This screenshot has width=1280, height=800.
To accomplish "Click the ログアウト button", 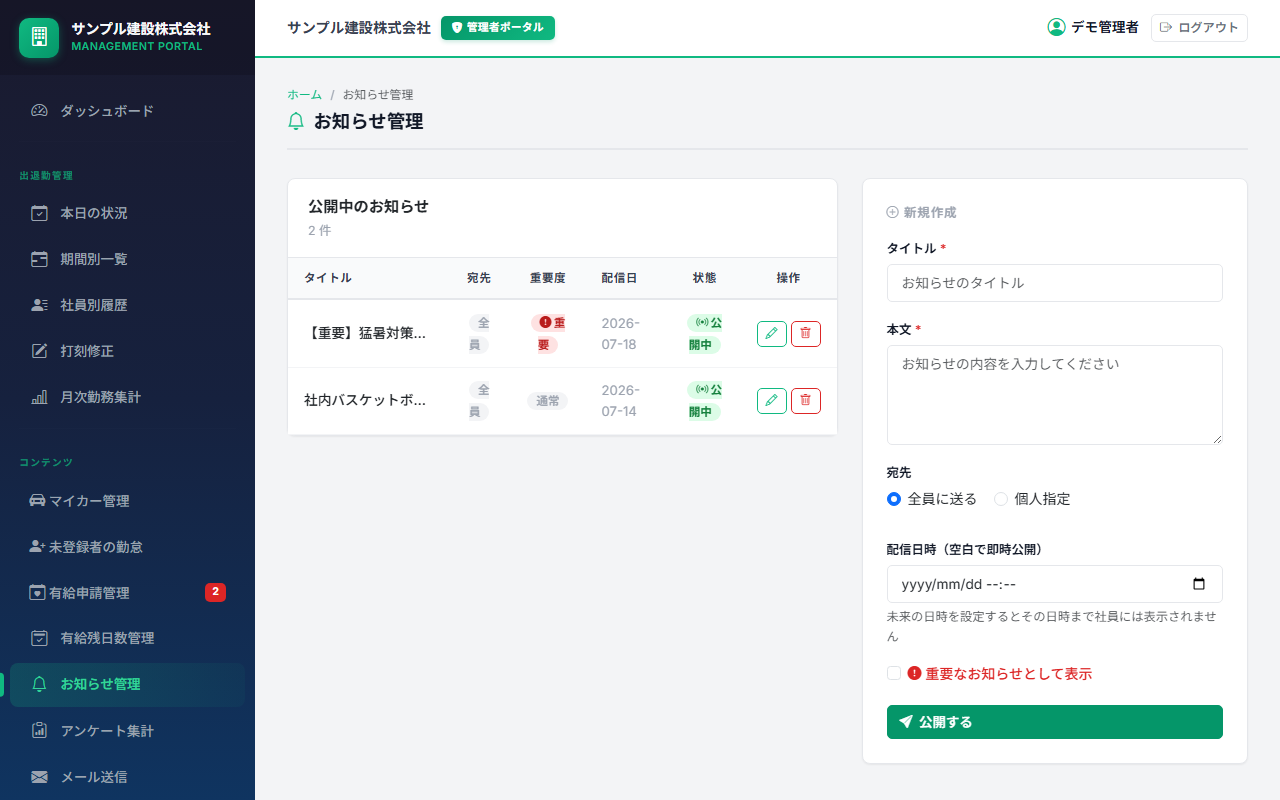I will pyautogui.click(x=1199, y=28).
